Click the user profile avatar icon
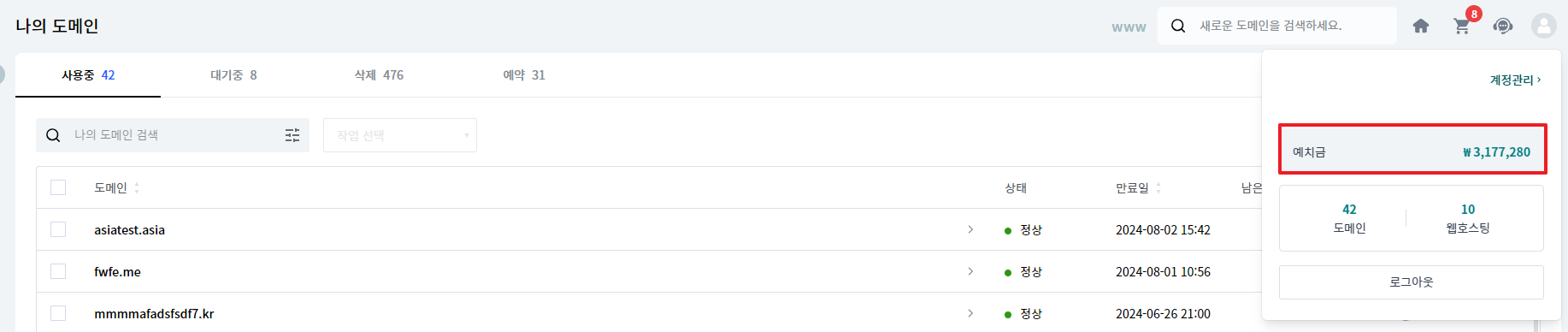Image resolution: width=1568 pixels, height=332 pixels. coord(1543,26)
